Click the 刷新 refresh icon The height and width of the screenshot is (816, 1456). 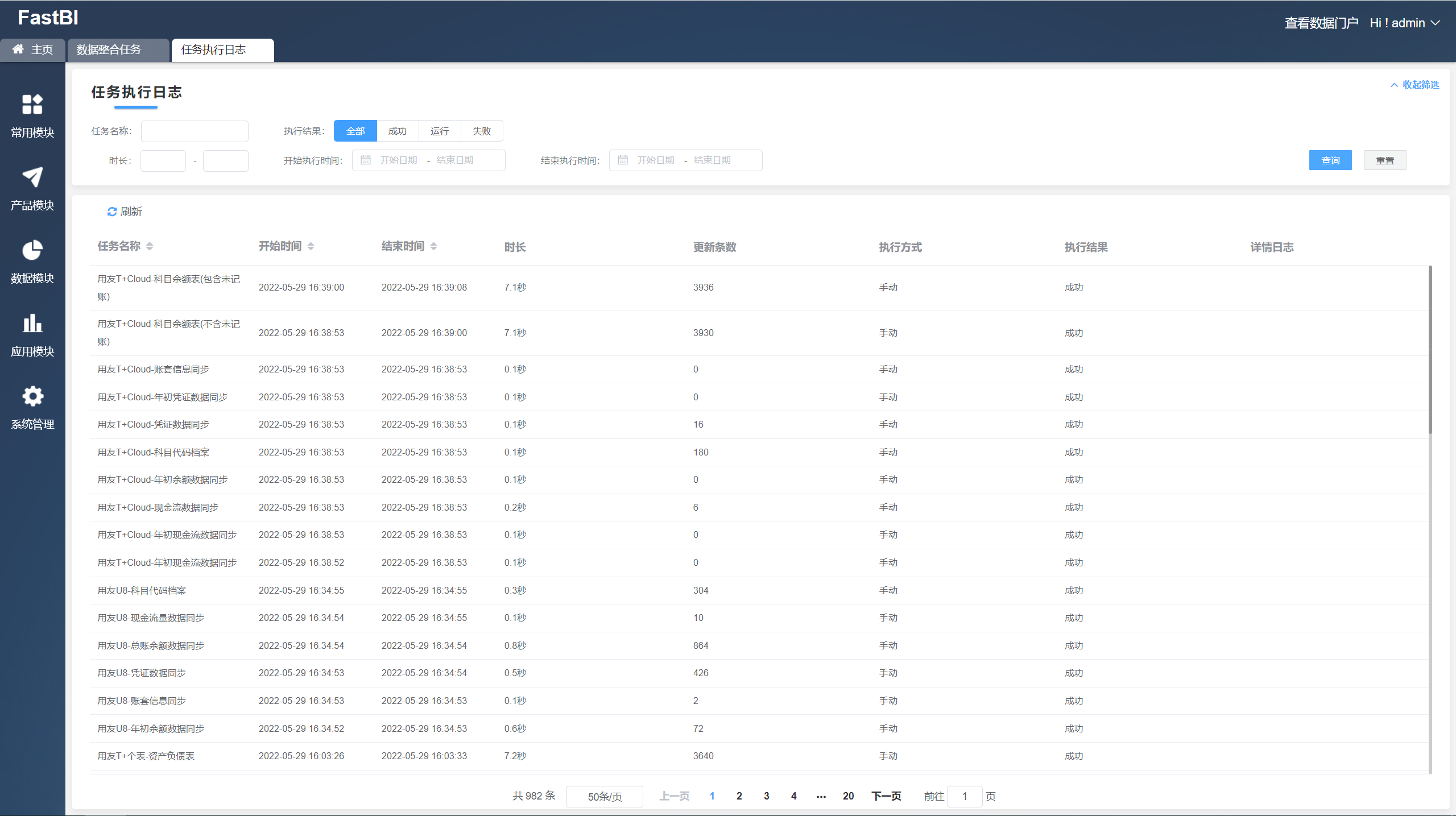click(112, 212)
